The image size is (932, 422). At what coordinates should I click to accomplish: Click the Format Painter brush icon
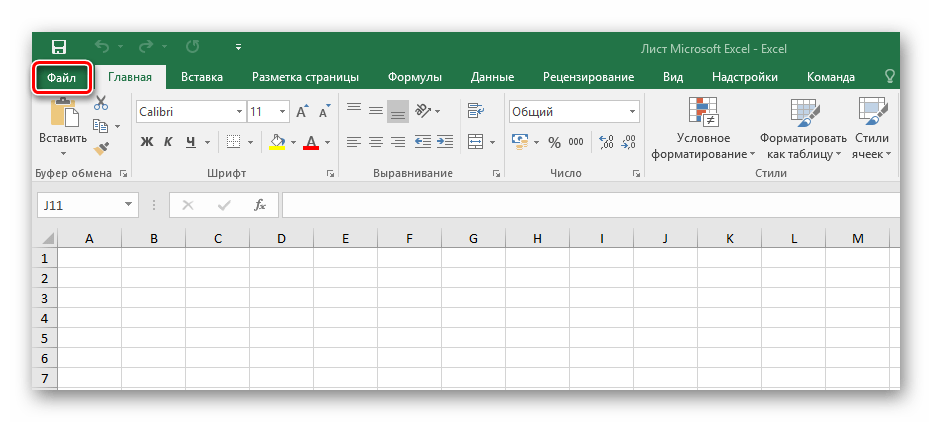[102, 148]
